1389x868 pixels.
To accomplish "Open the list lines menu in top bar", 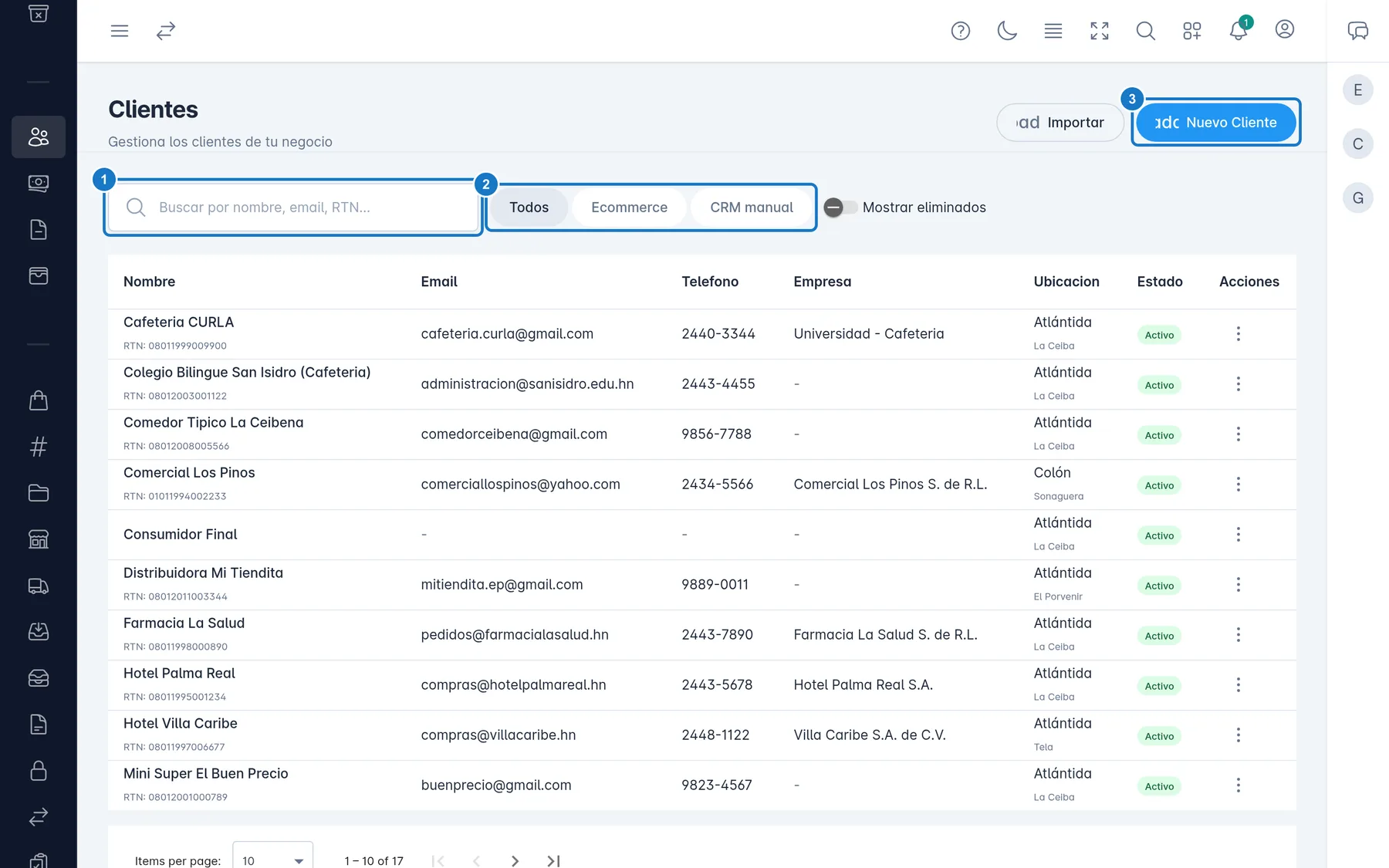I will coord(1053,31).
